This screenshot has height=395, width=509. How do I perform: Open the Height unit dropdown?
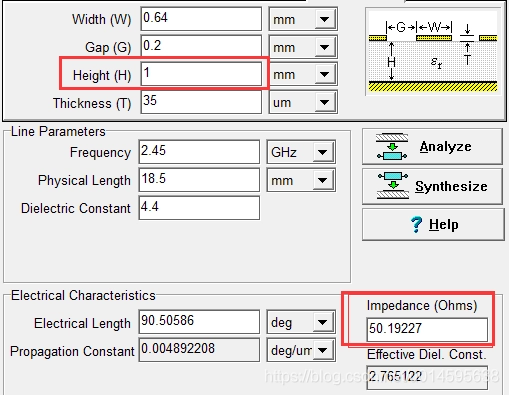coord(303,74)
